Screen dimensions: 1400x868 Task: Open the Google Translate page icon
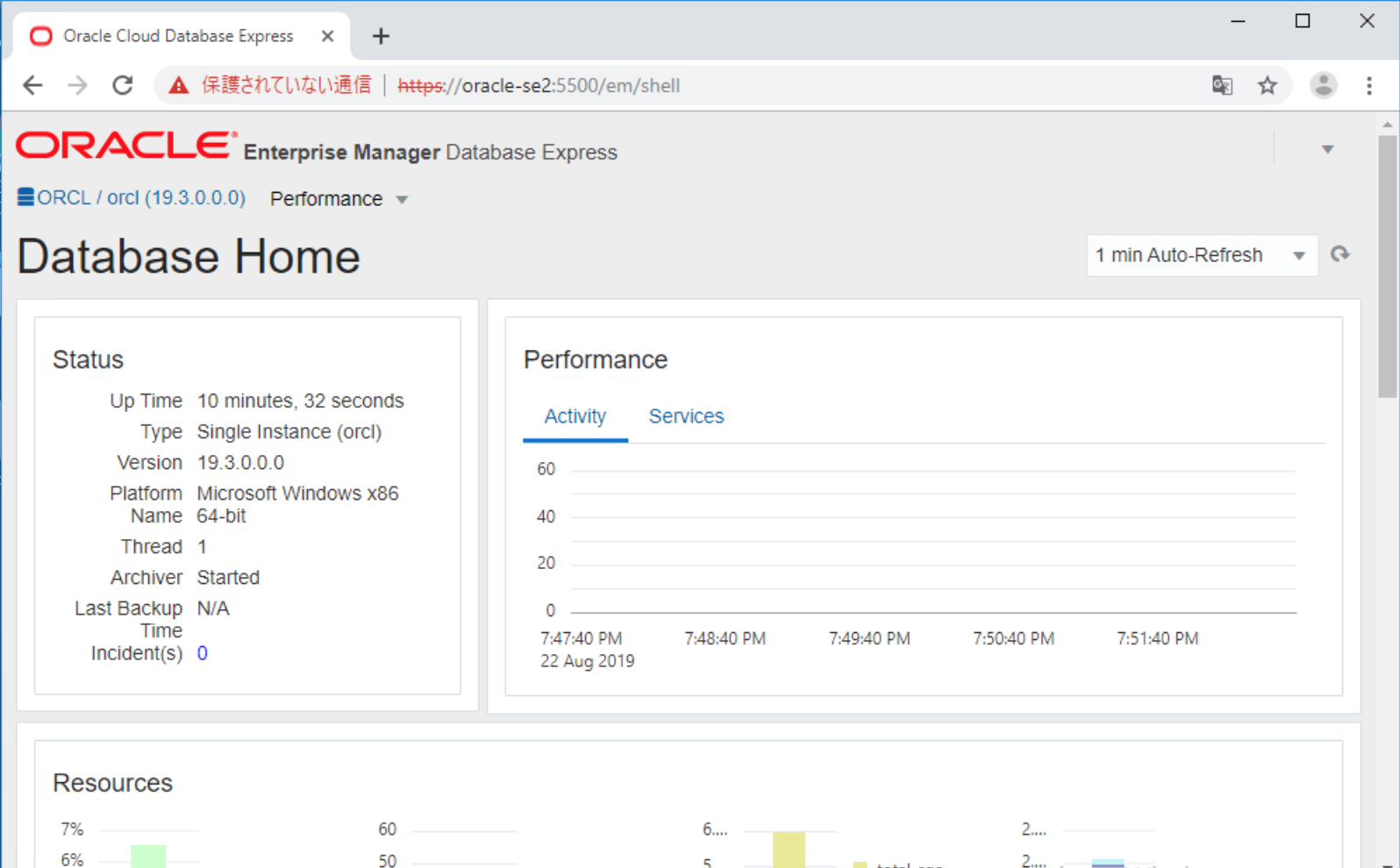tap(1222, 85)
